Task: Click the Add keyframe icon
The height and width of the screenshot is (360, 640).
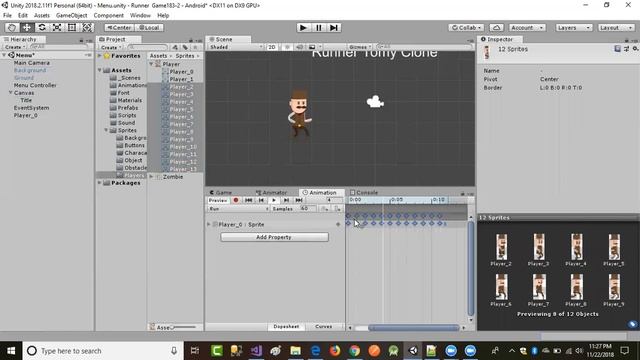Action: click(x=324, y=209)
